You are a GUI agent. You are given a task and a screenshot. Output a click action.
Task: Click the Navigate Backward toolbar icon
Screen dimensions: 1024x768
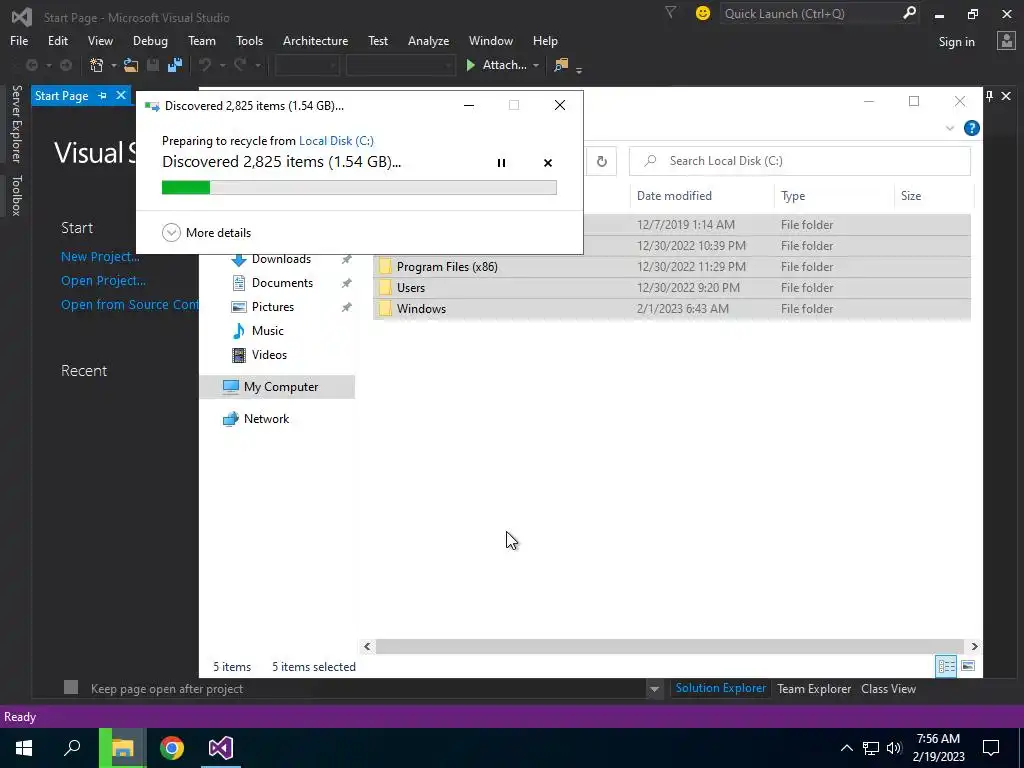pos(31,65)
